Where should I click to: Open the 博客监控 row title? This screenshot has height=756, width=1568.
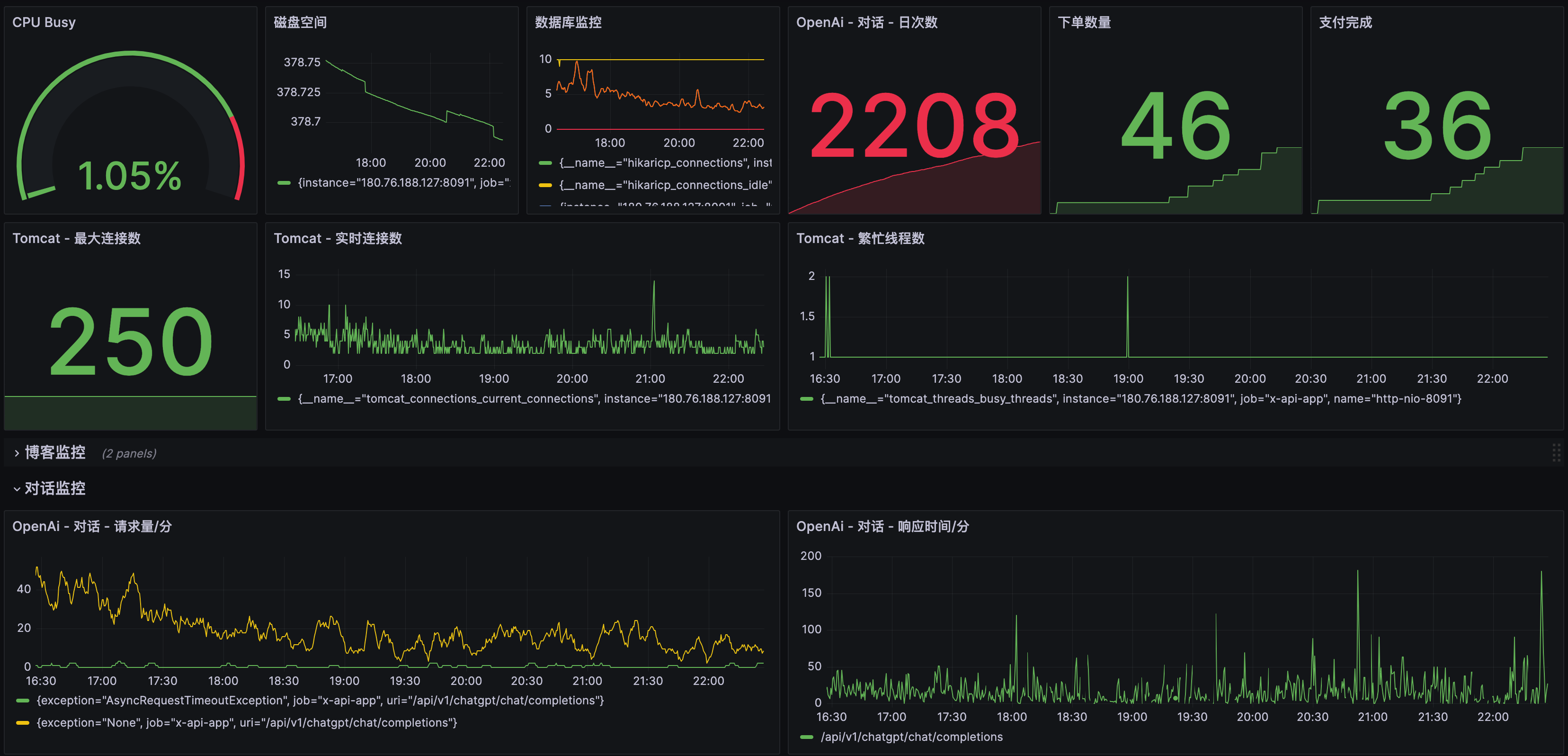click(55, 453)
